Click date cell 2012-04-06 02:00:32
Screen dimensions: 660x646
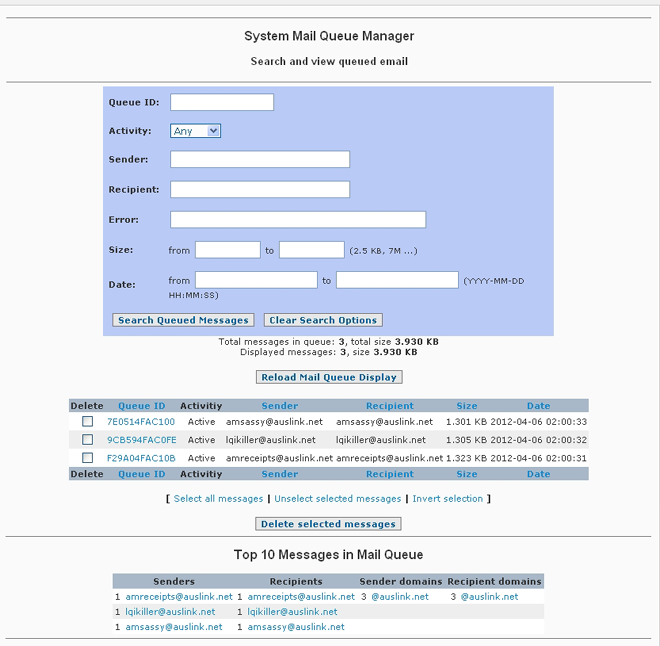[x=538, y=440]
